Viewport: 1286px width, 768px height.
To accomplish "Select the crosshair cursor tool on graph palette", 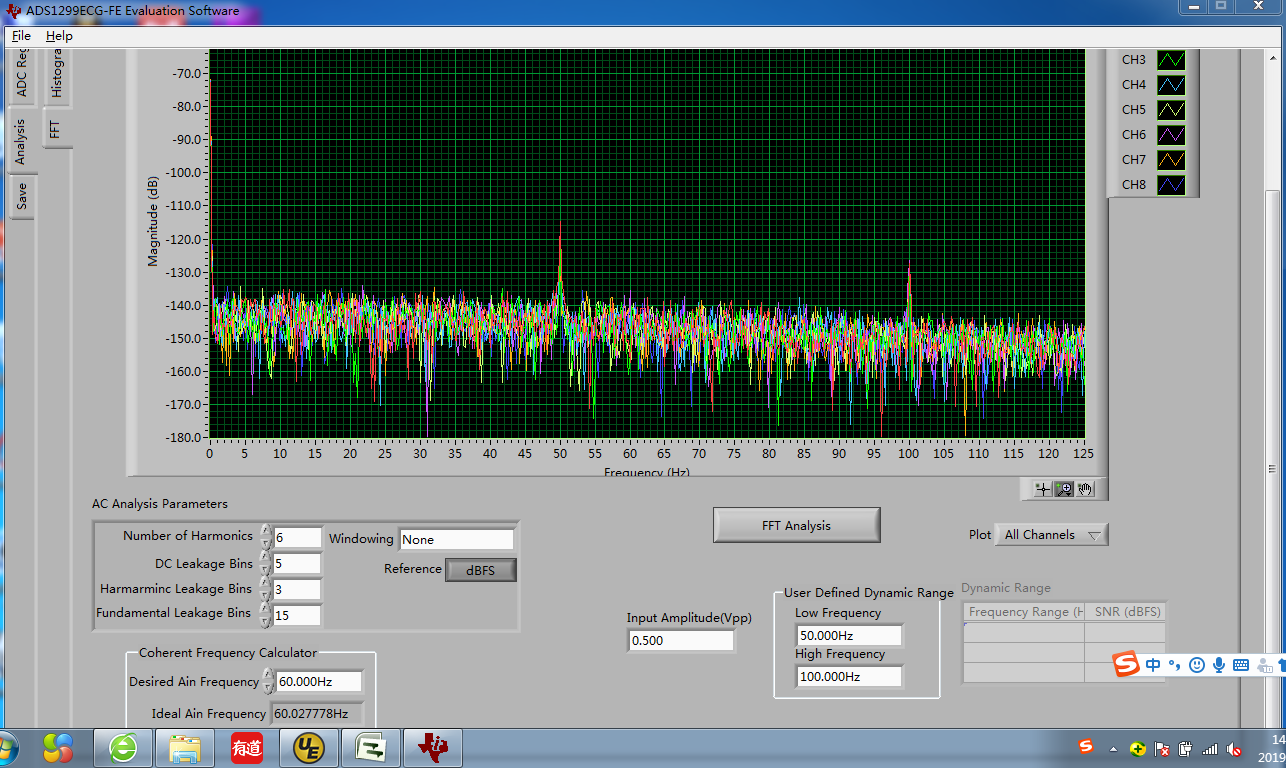I will pyautogui.click(x=1043, y=489).
